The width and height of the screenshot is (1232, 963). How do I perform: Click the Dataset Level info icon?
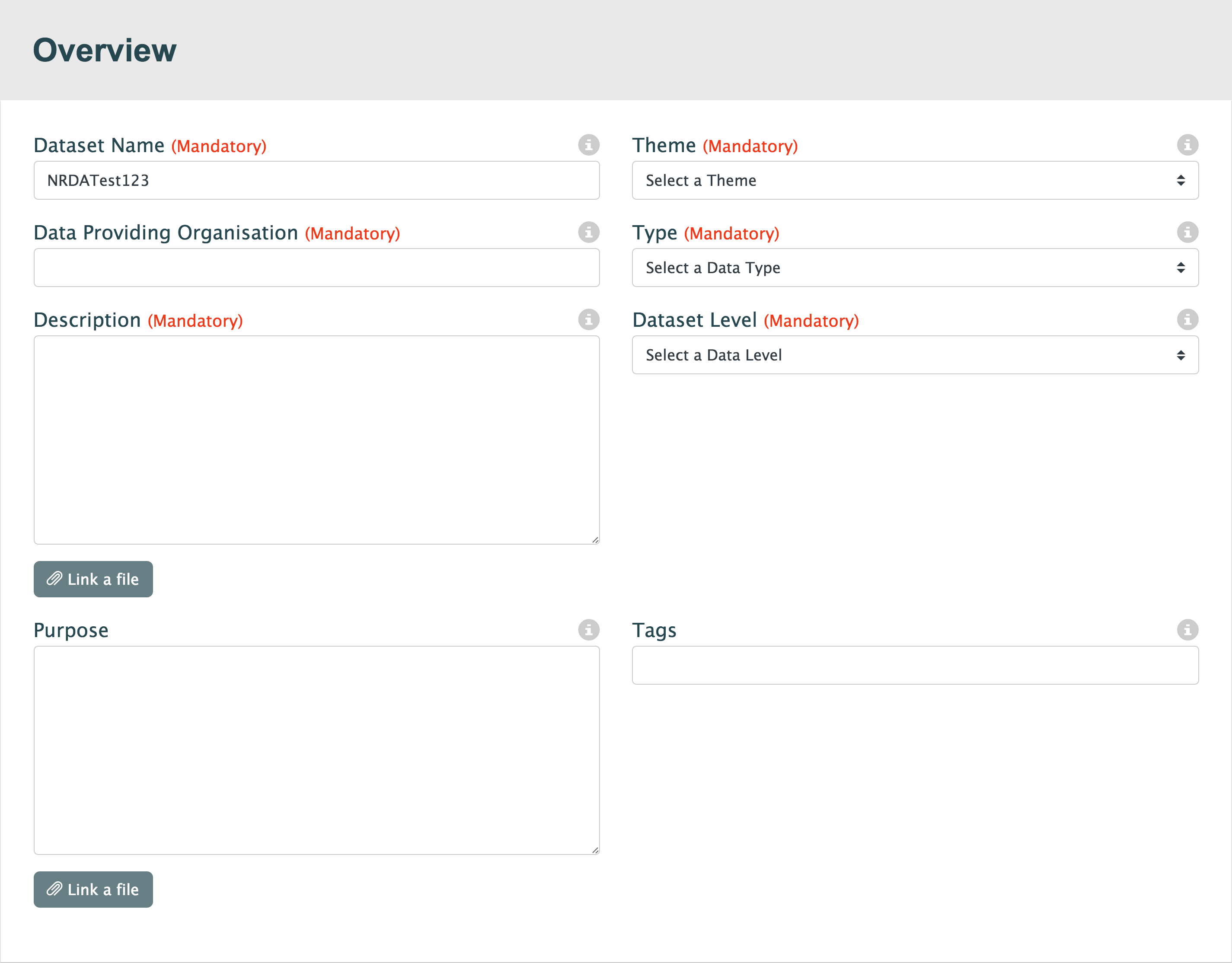coord(1187,320)
